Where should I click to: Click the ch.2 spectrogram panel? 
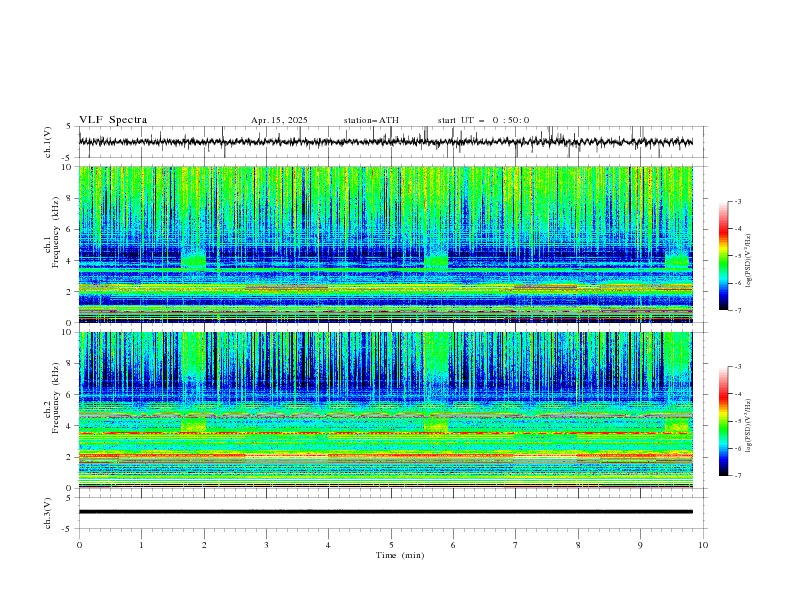tap(385, 410)
